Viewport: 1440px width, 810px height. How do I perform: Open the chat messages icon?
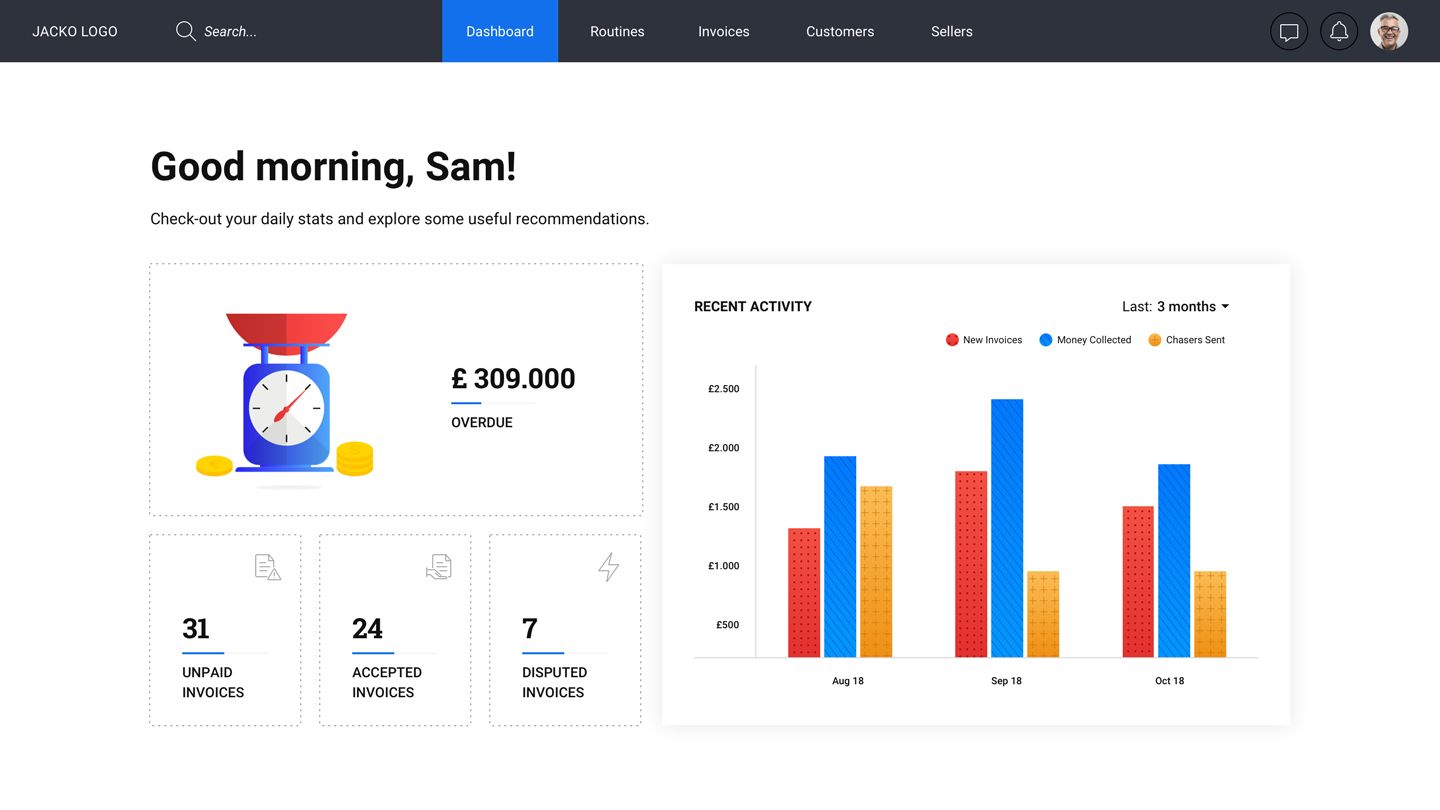point(1289,32)
